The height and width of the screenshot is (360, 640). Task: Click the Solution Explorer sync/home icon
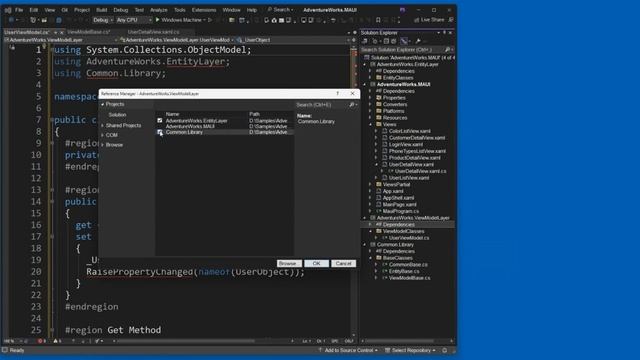tap(364, 41)
